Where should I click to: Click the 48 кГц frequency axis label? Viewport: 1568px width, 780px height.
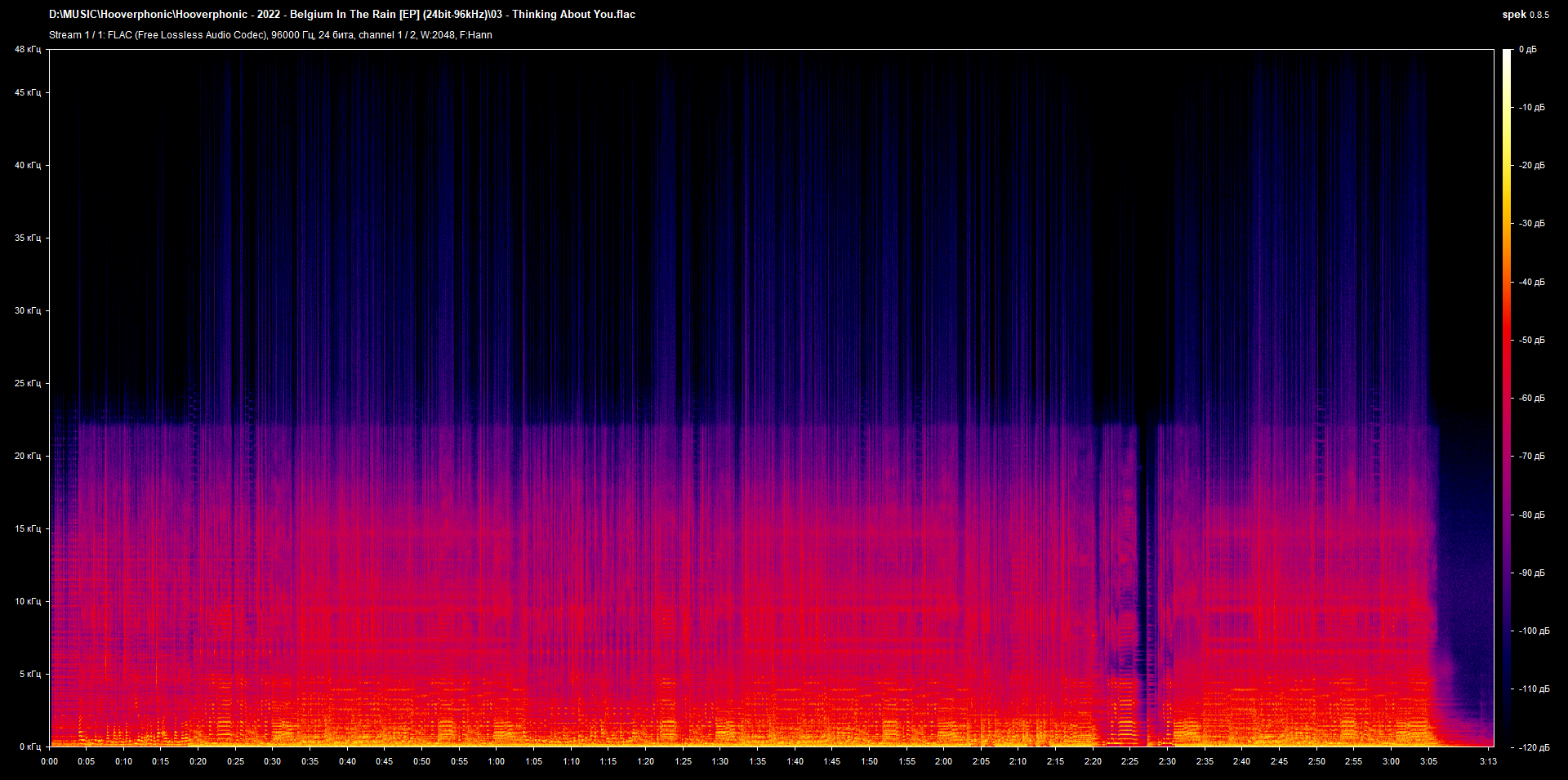pos(27,49)
